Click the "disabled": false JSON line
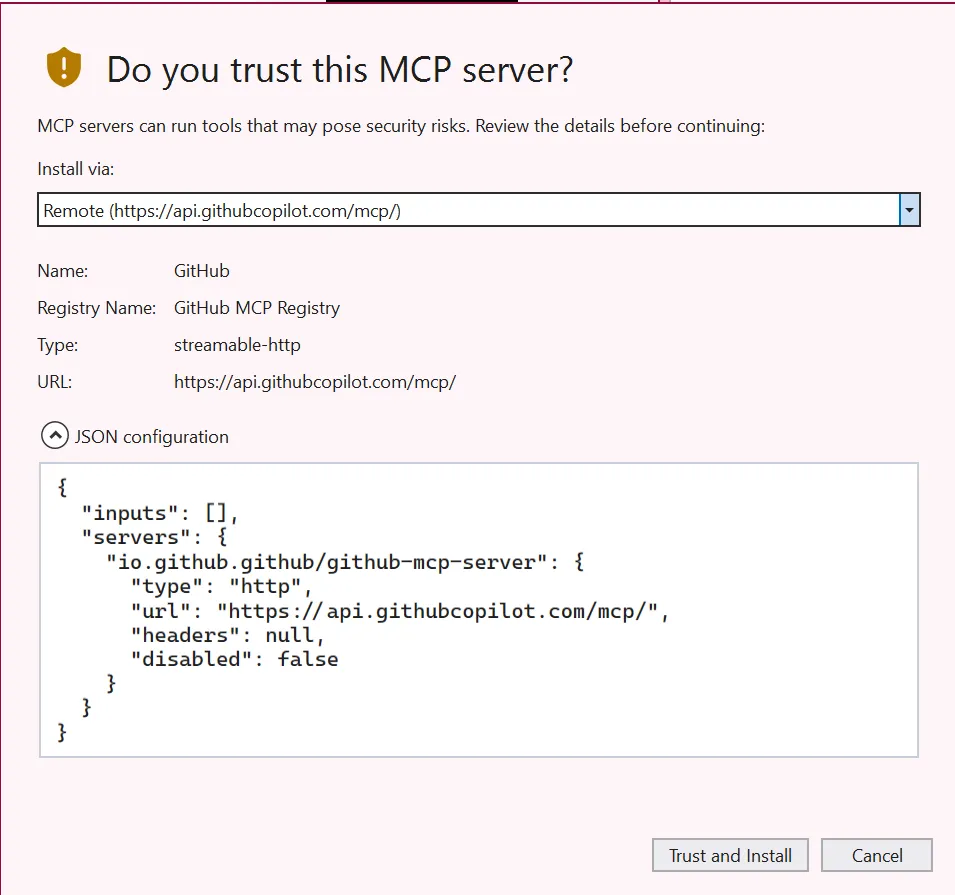 point(234,659)
